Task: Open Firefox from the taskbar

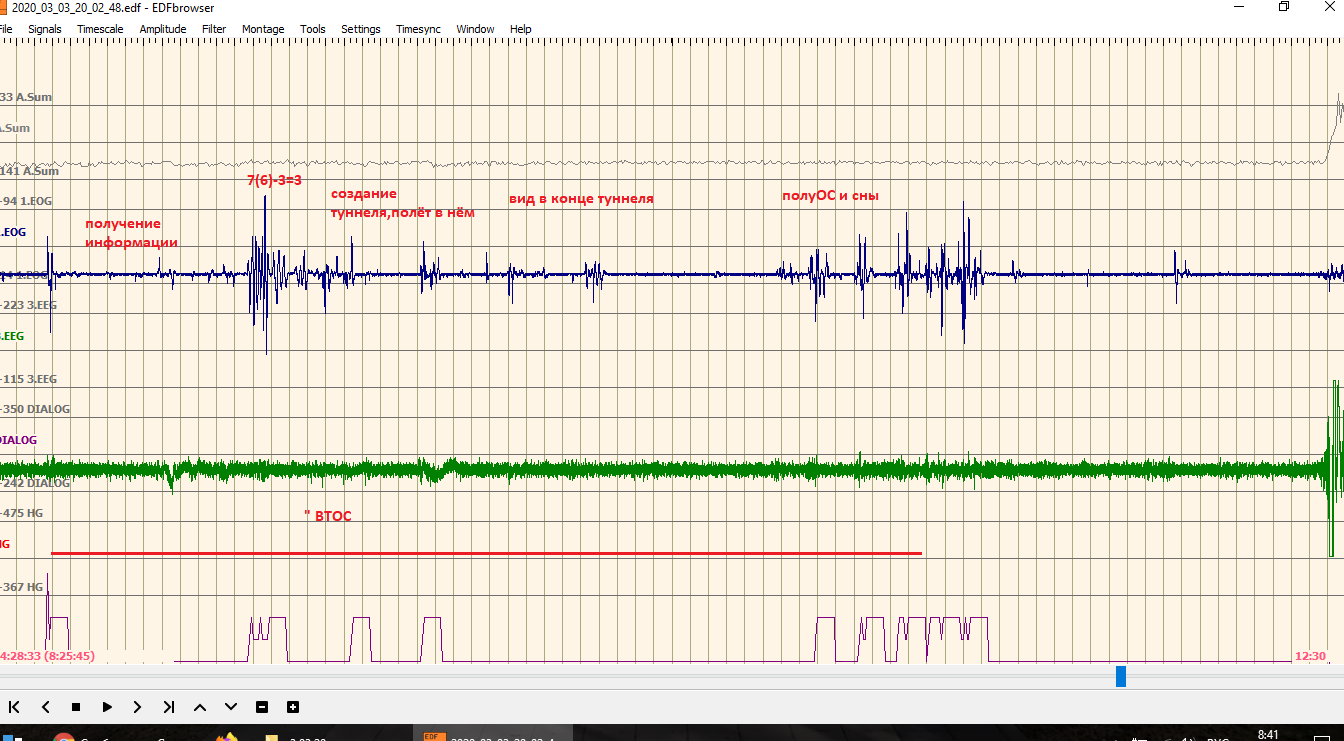Action: pos(226,738)
